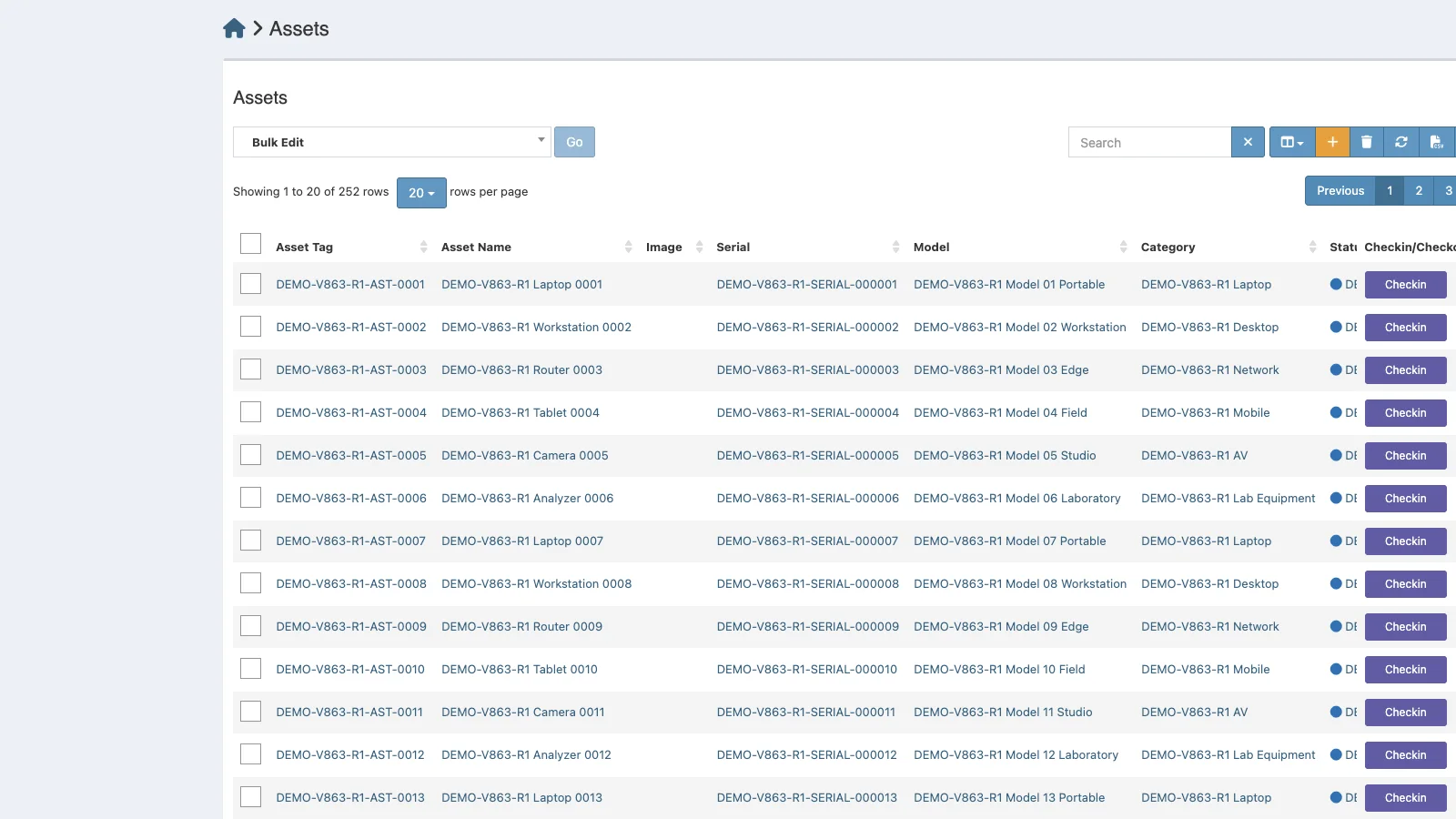This screenshot has height=819, width=1456.
Task: Checkin asset AST-0012
Action: [1405, 755]
